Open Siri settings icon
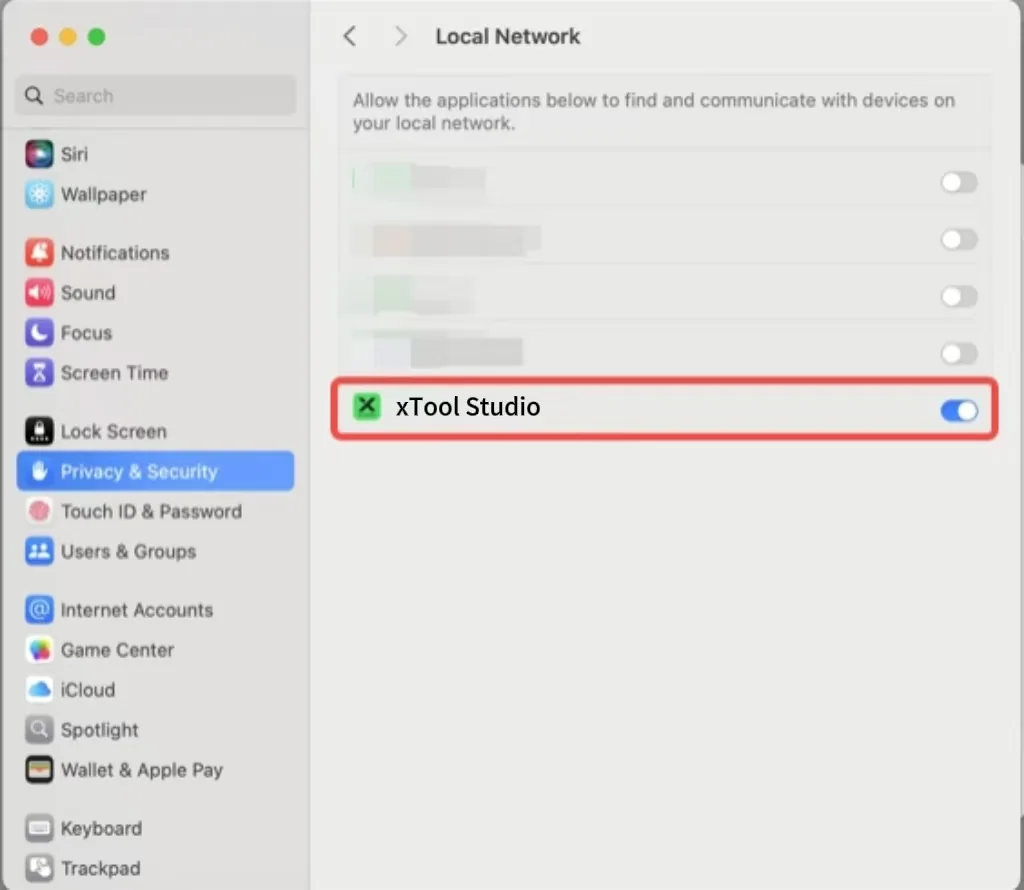This screenshot has width=1024, height=890. click(39, 154)
